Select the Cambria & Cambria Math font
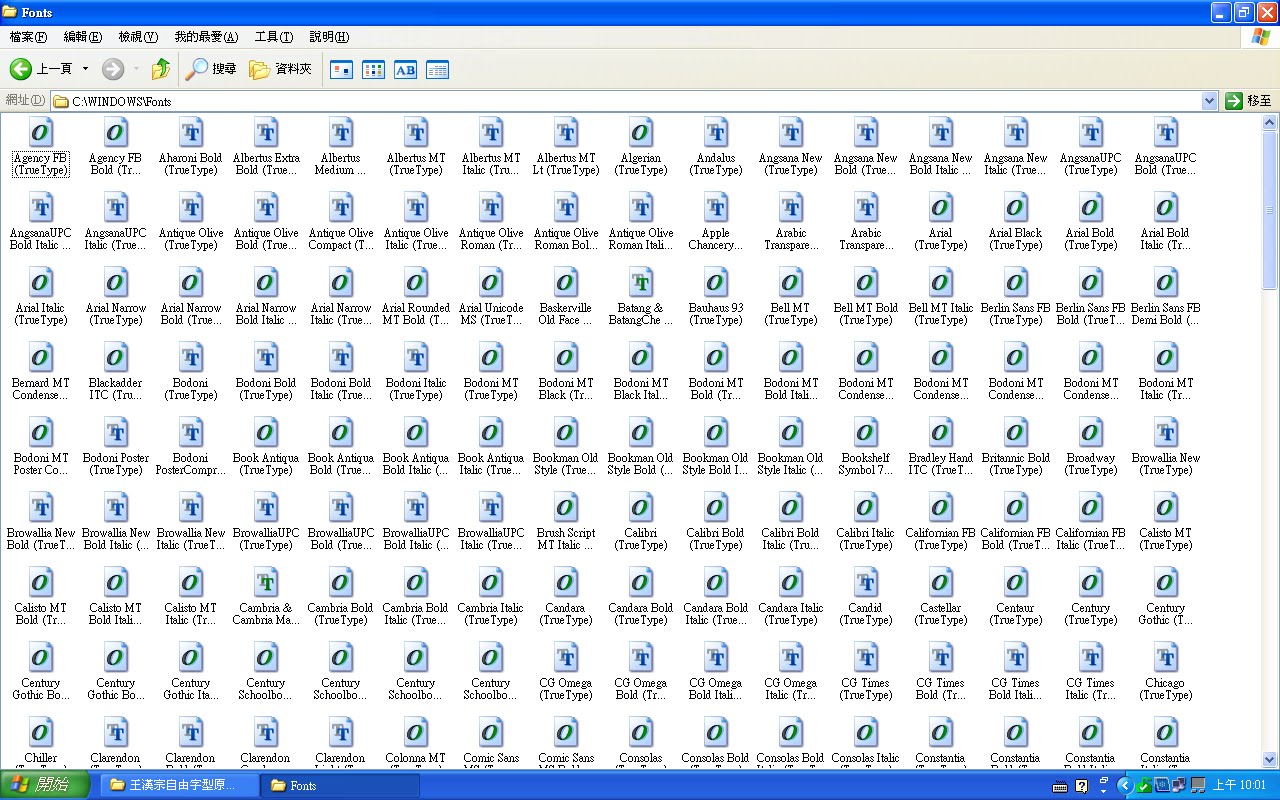This screenshot has width=1280, height=800. point(266,596)
